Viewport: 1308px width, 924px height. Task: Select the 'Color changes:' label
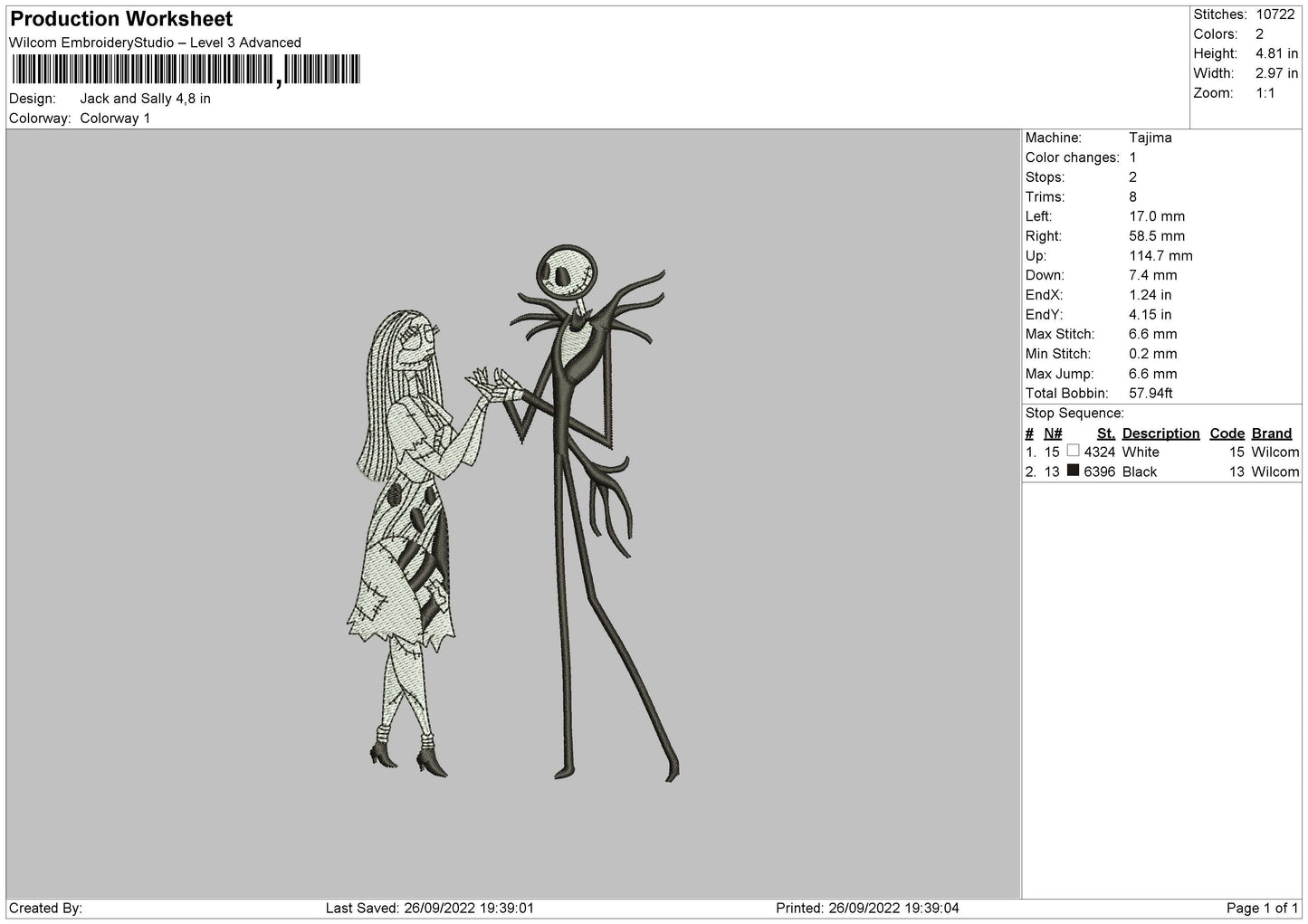click(1072, 157)
